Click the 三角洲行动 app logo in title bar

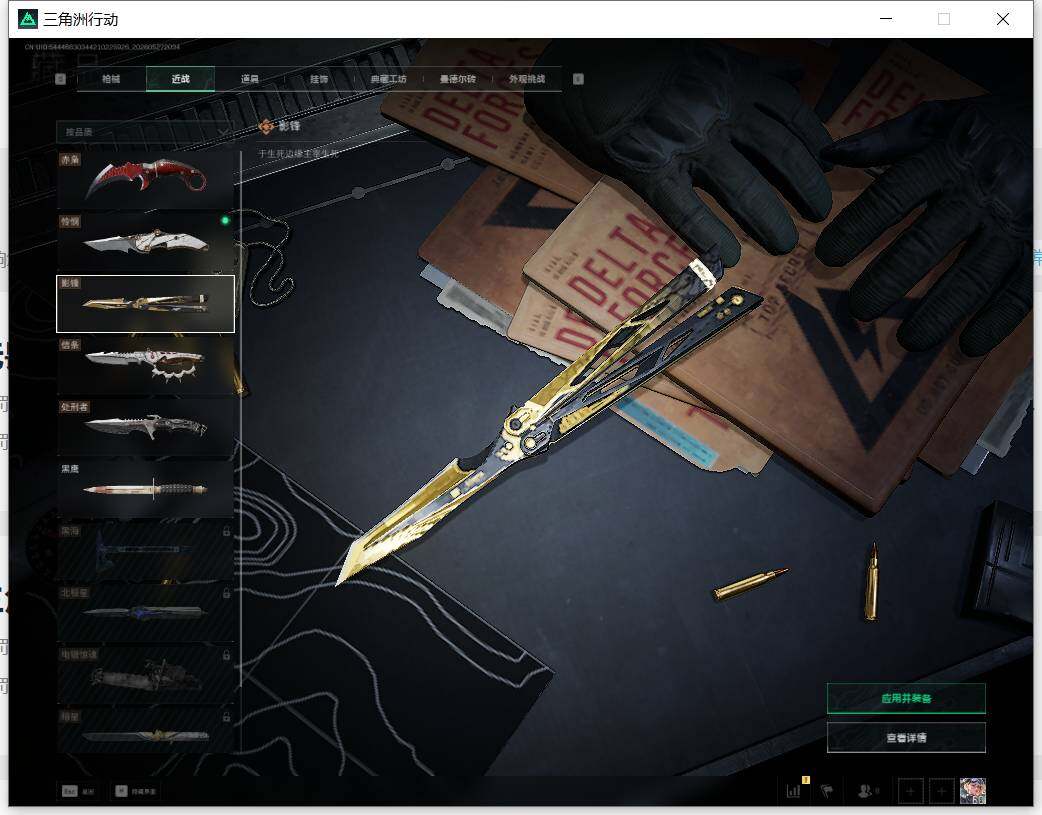28,19
